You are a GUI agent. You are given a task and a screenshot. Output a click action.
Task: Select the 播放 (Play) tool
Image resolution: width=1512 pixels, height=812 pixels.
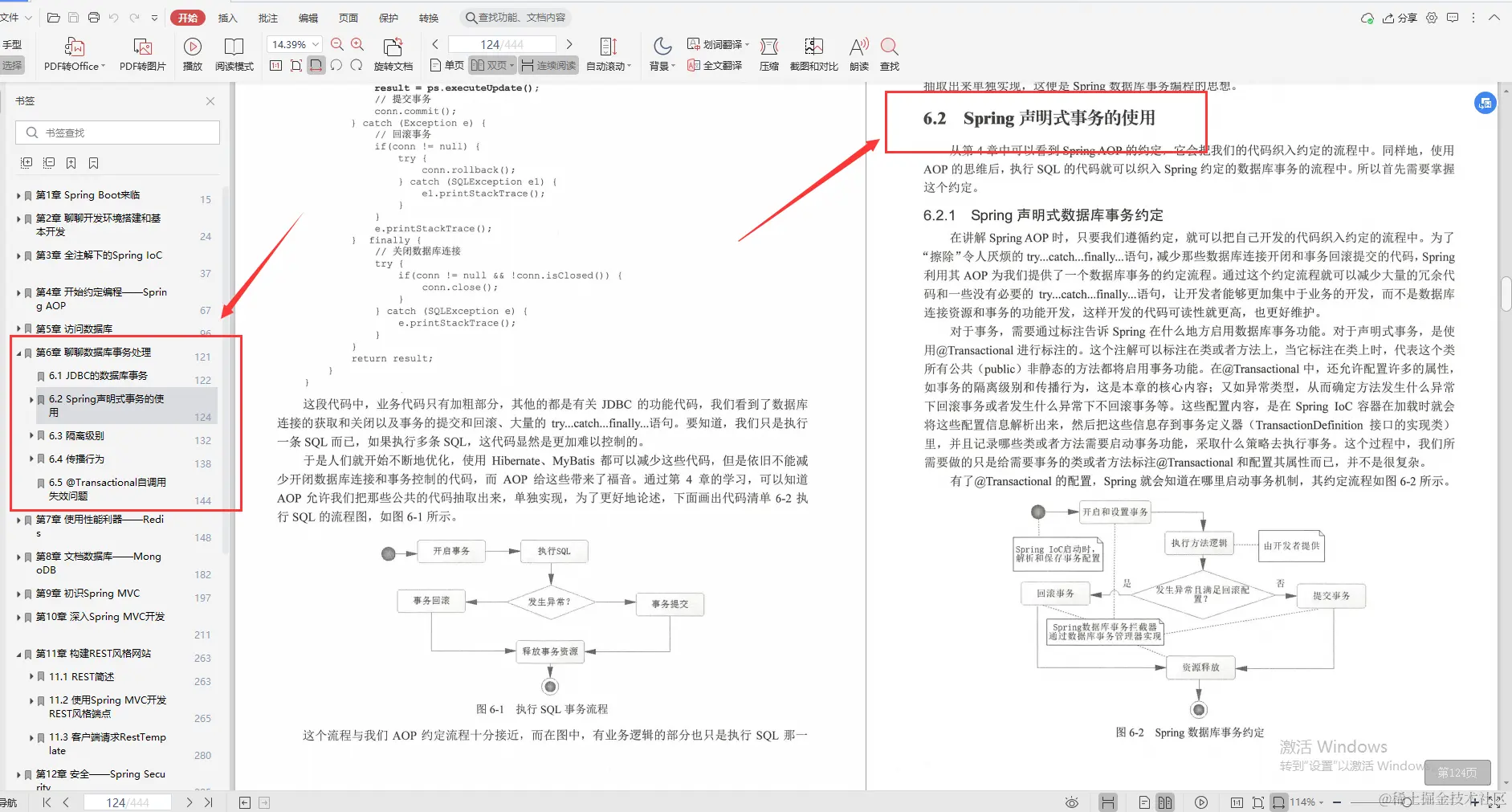pos(193,54)
